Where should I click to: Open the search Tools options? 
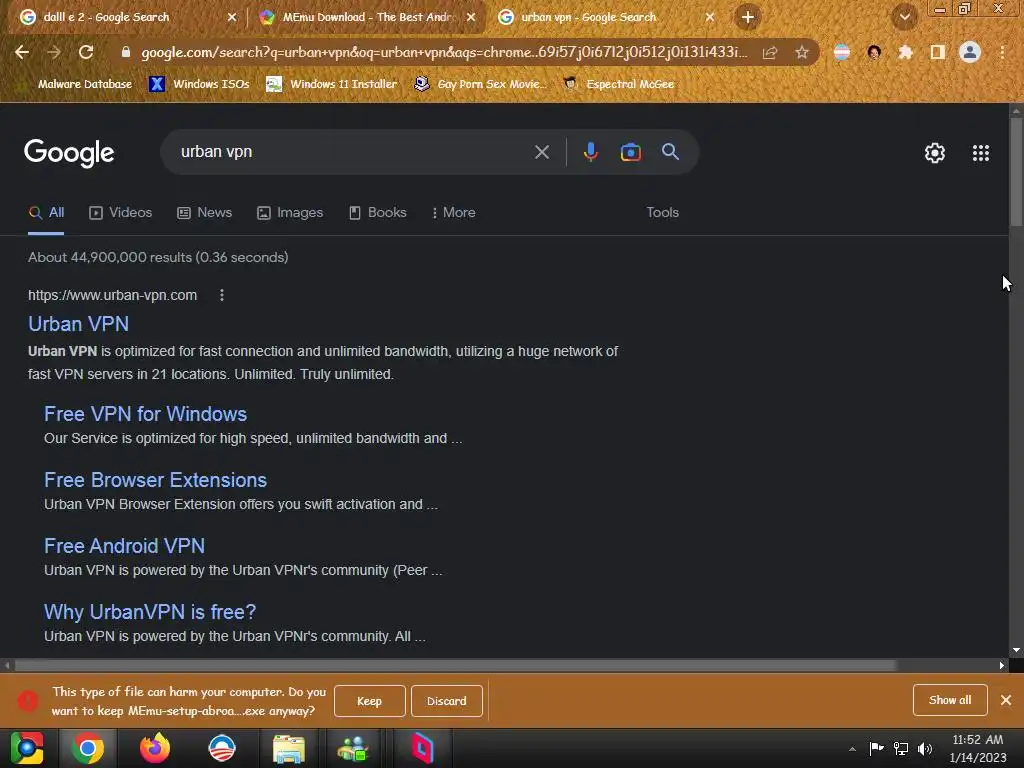[662, 213]
